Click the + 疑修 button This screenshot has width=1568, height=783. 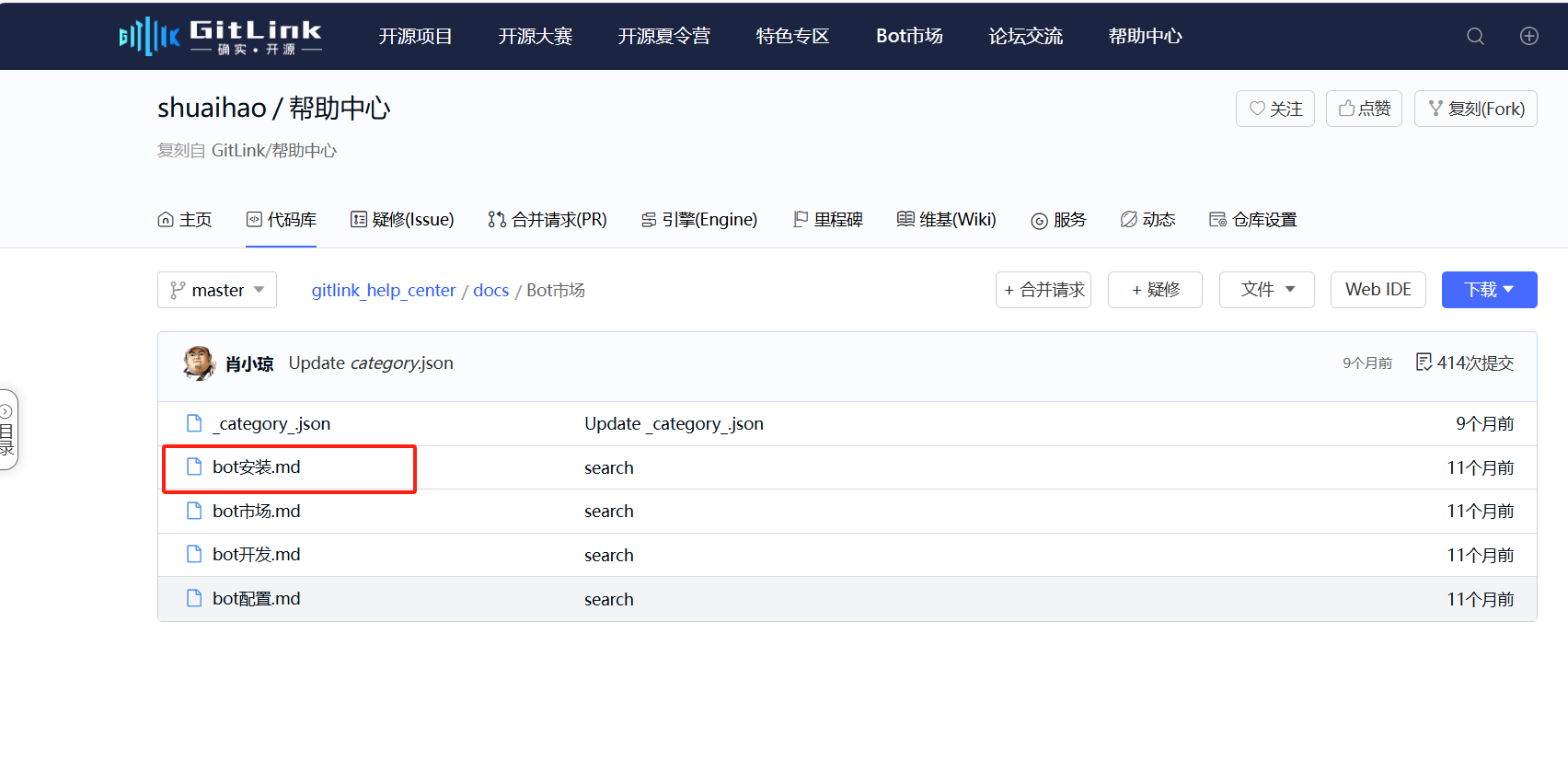(x=1155, y=290)
